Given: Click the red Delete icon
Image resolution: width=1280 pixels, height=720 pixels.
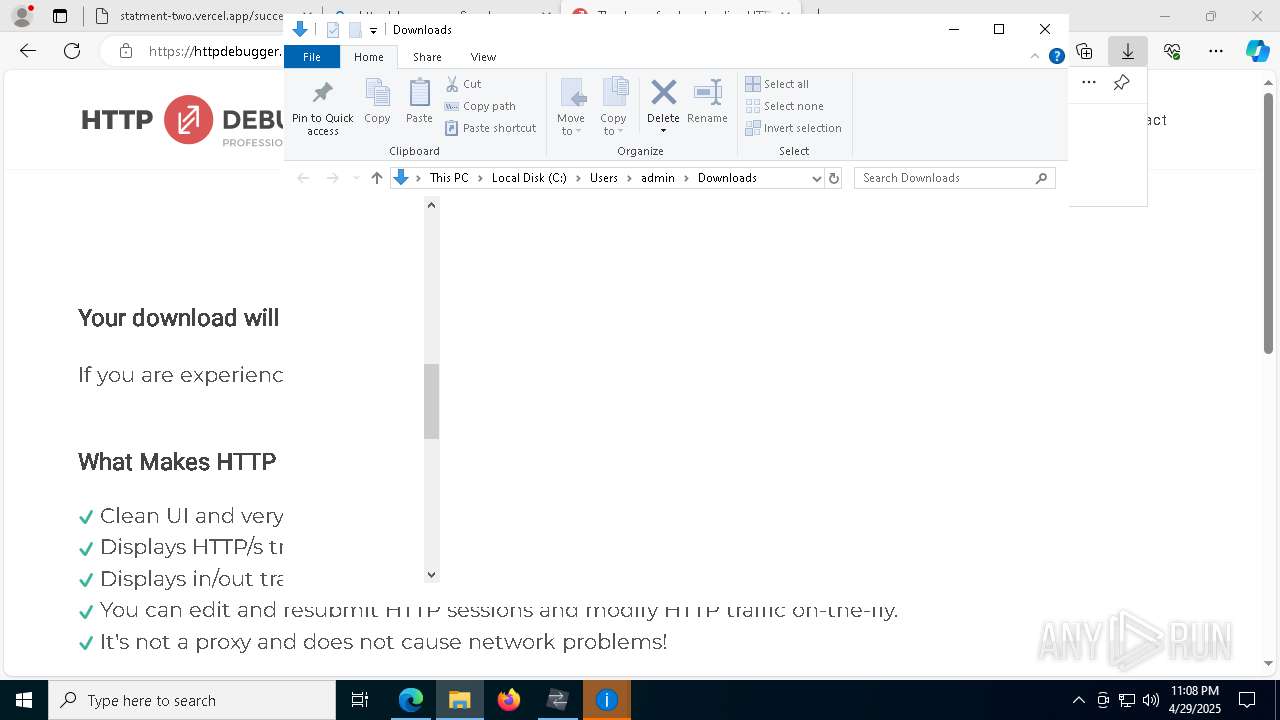Looking at the screenshot, I should tap(663, 93).
